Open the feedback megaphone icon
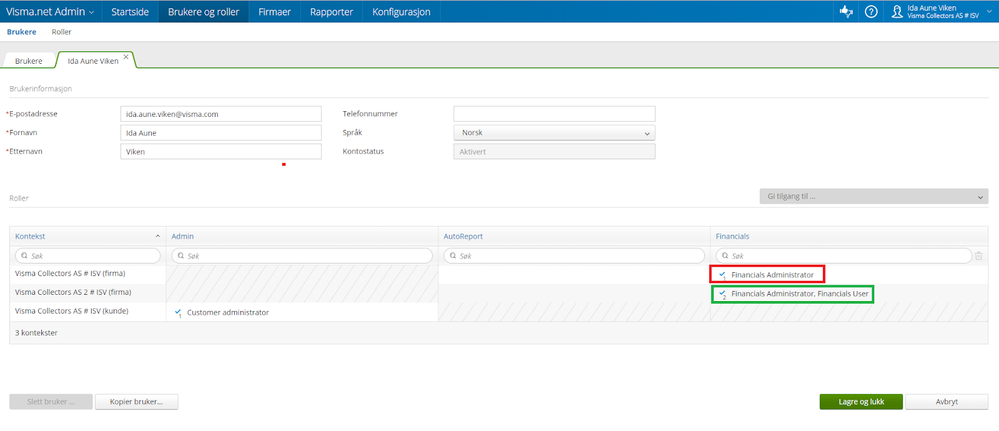999x431 pixels. point(847,11)
